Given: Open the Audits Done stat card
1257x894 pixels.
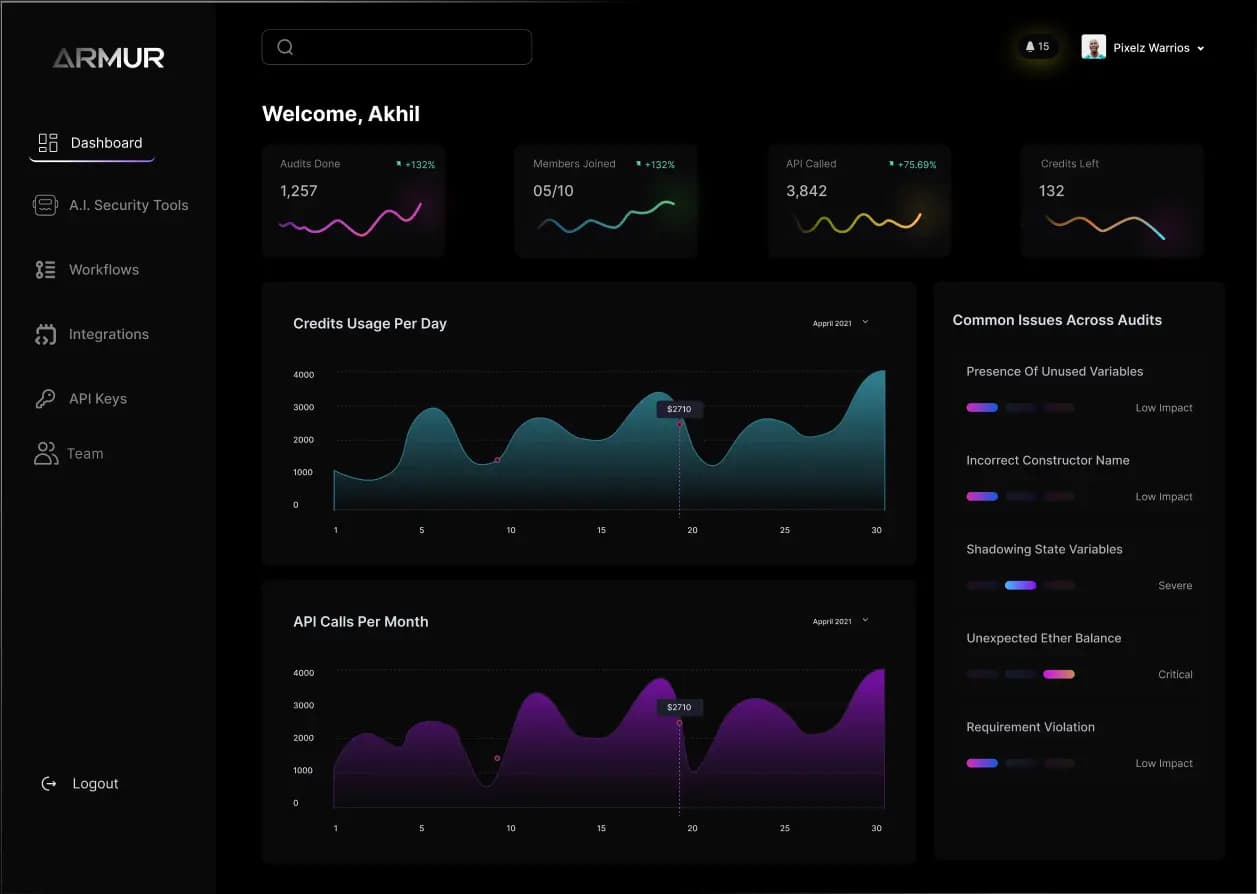Looking at the screenshot, I should pos(353,201).
